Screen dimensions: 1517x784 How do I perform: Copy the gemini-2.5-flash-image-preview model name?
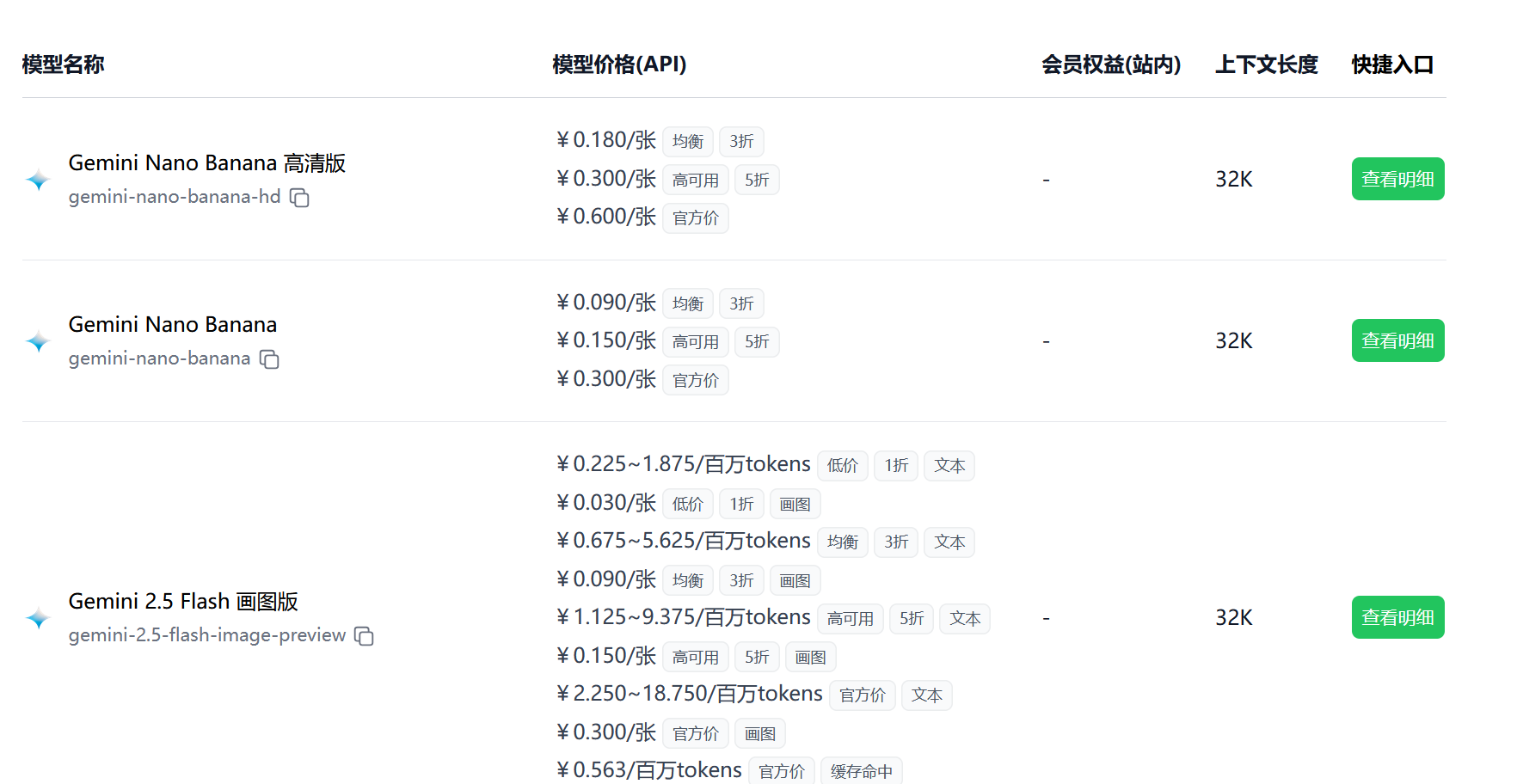[x=365, y=635]
